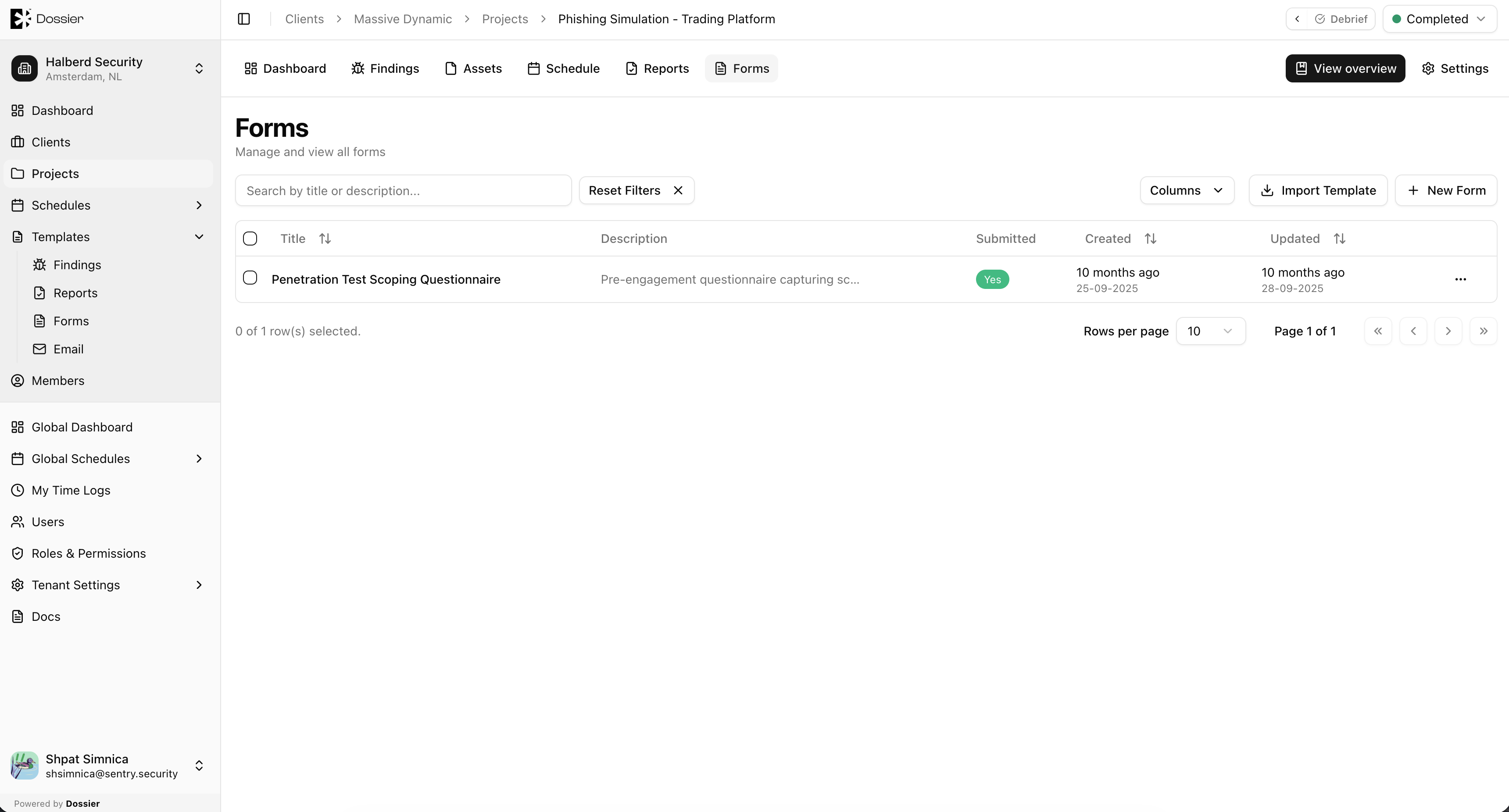Viewport: 1509px width, 812px height.
Task: Go to the first page
Action: (1378, 331)
